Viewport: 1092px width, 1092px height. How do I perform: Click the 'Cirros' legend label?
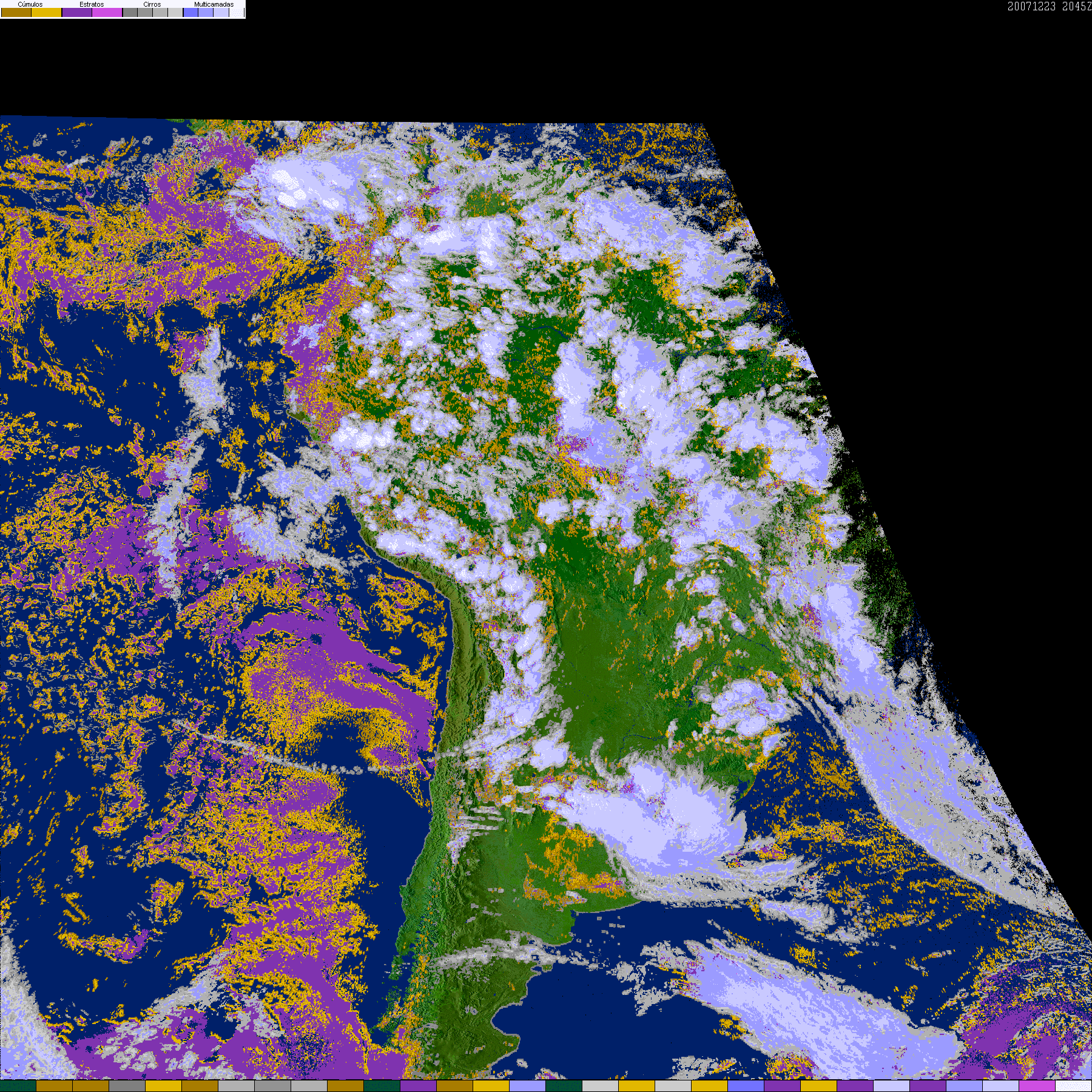[152, 4]
